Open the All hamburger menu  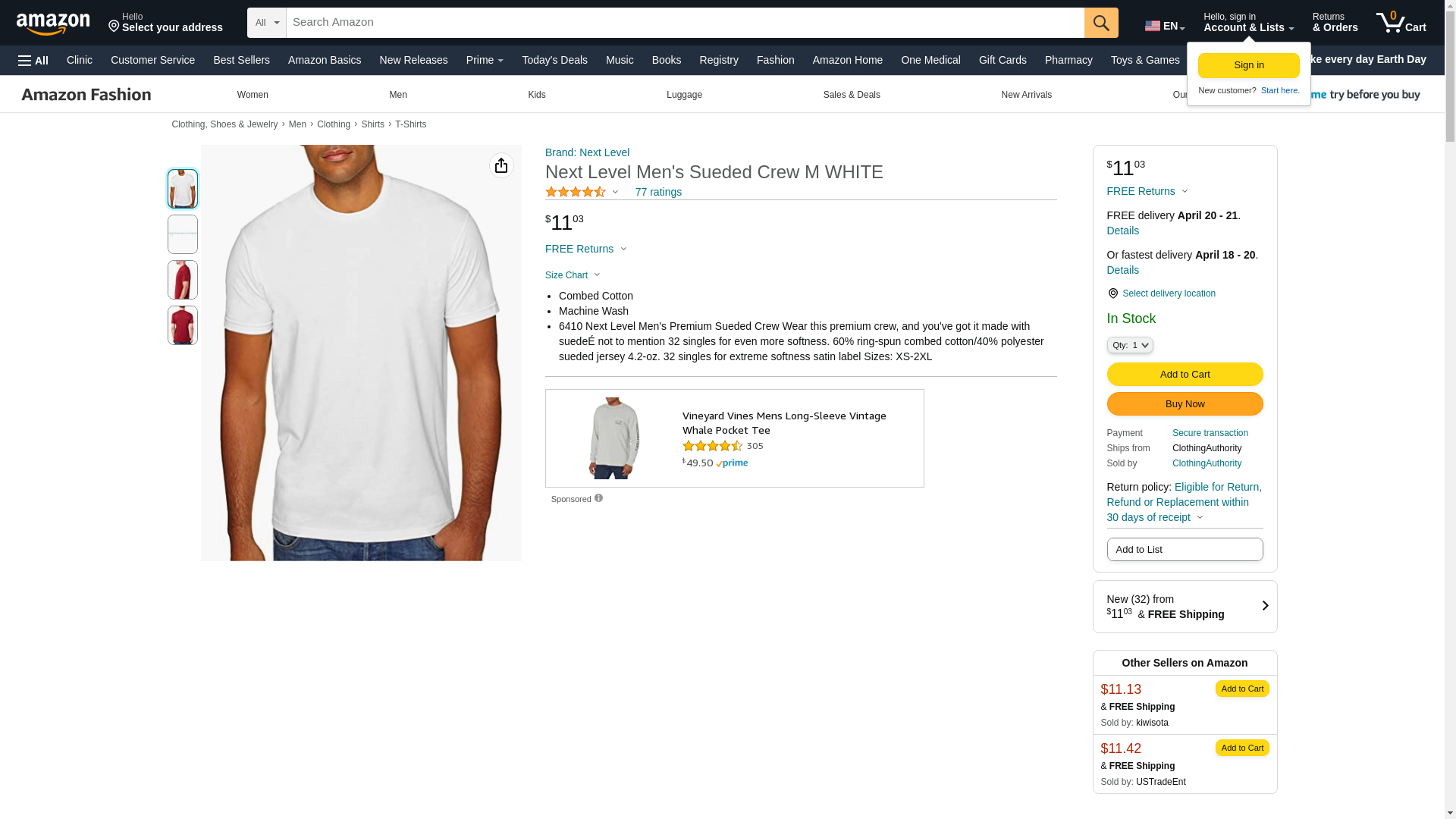tap(33, 61)
